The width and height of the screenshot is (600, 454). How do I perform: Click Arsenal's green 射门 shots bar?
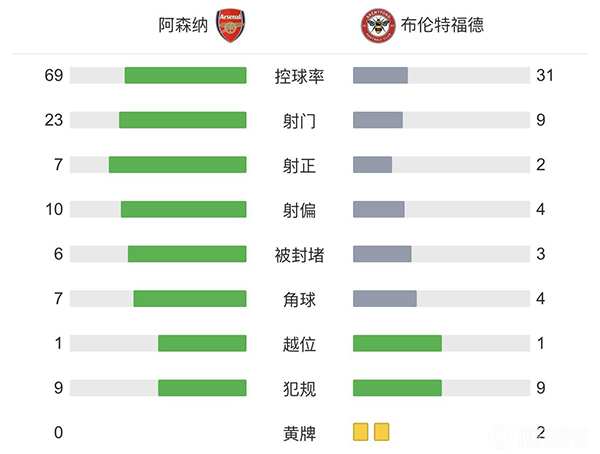pyautogui.click(x=182, y=120)
